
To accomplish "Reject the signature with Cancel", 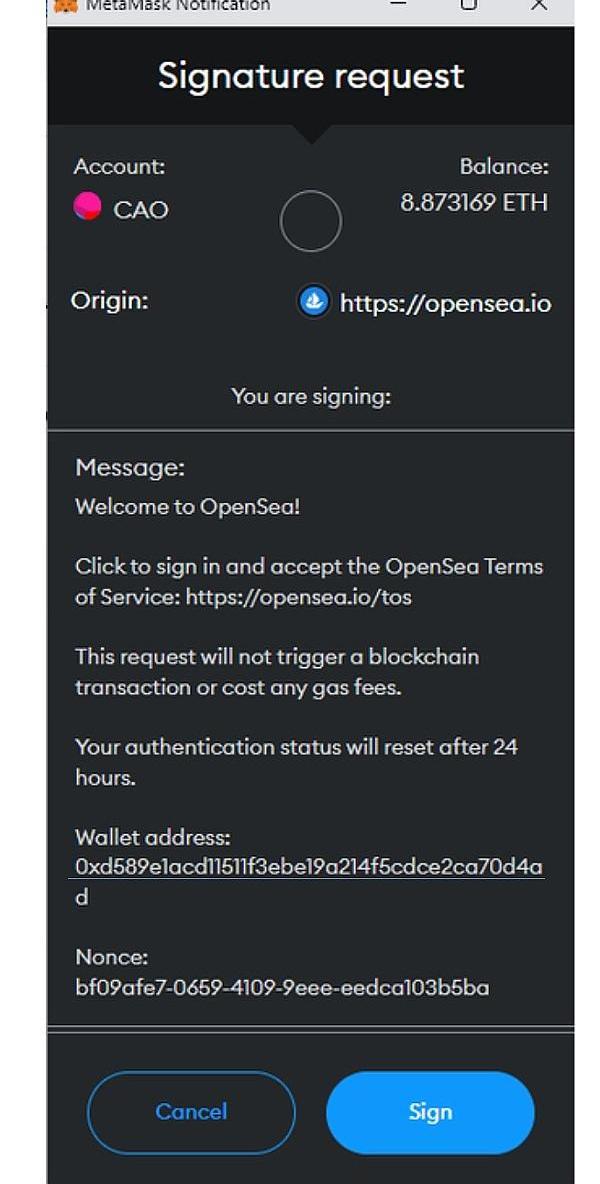I will [191, 1112].
